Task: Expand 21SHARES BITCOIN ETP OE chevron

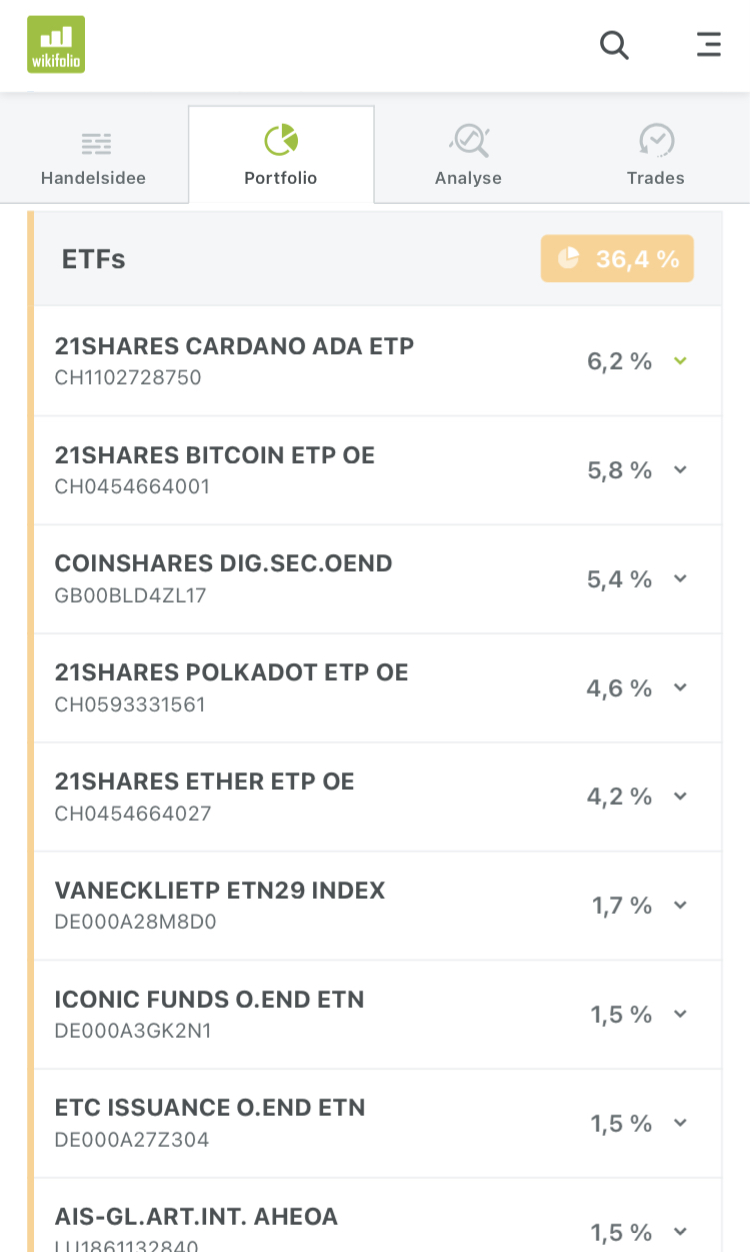Action: tap(681, 470)
